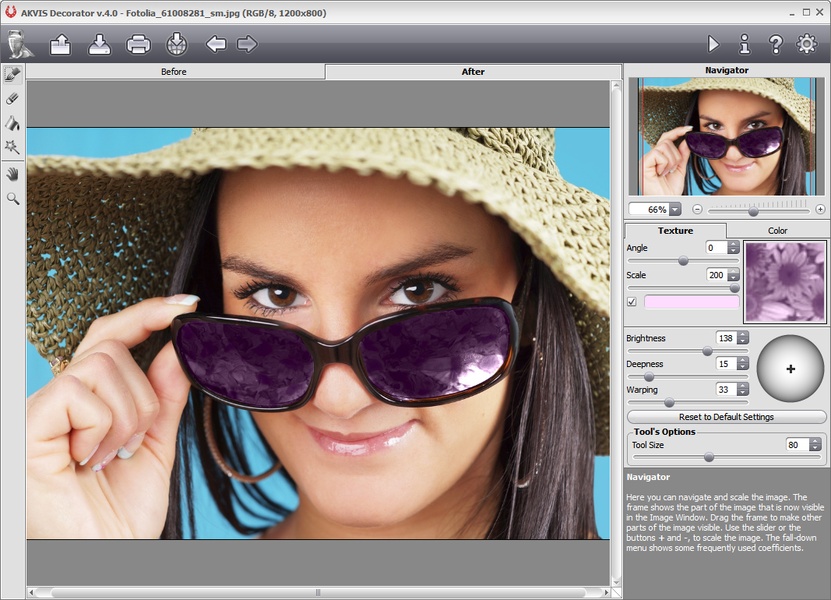Viewport: 831px width, 600px height.
Task: Switch to the Color tab
Action: (777, 231)
